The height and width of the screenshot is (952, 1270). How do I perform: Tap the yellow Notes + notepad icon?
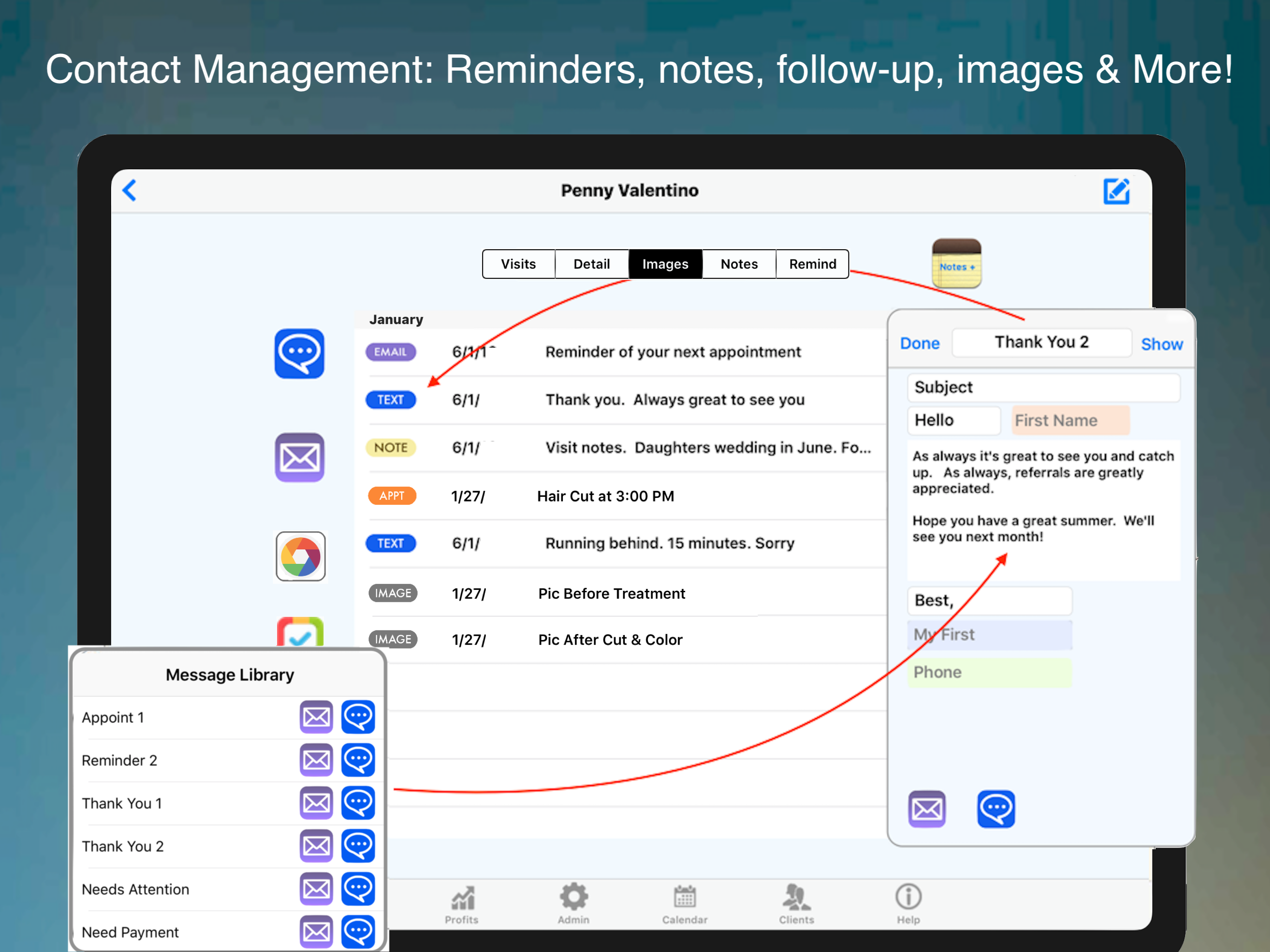[x=957, y=264]
